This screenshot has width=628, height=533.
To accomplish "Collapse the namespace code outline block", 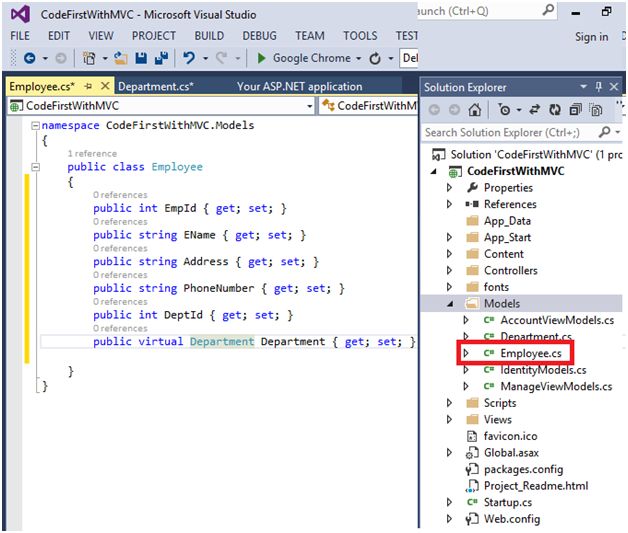I will pyautogui.click(x=35, y=126).
